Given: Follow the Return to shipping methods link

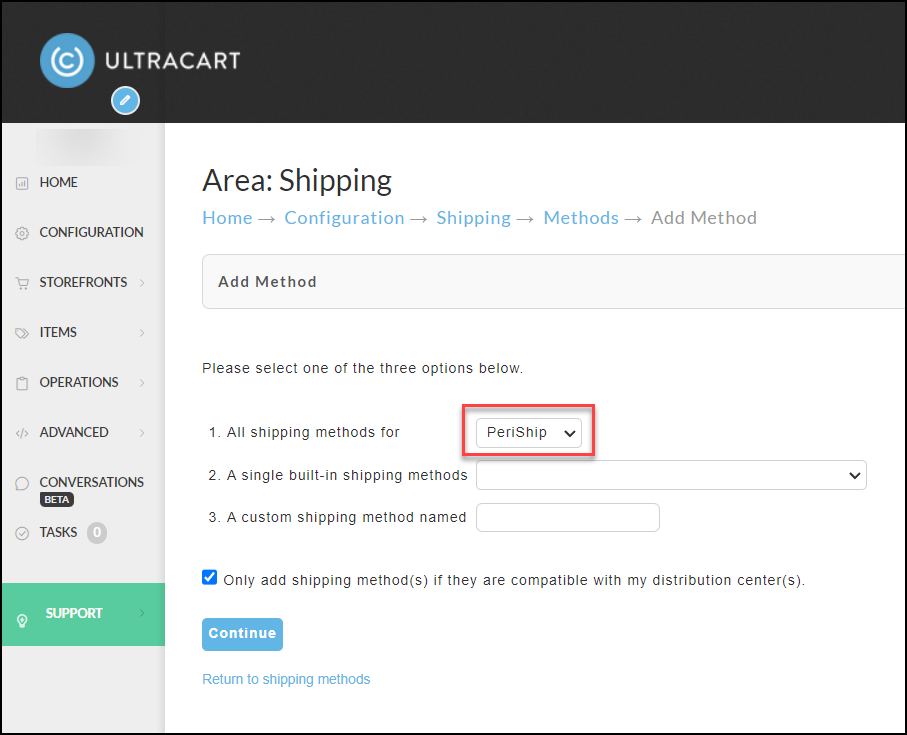Looking at the screenshot, I should [x=286, y=679].
